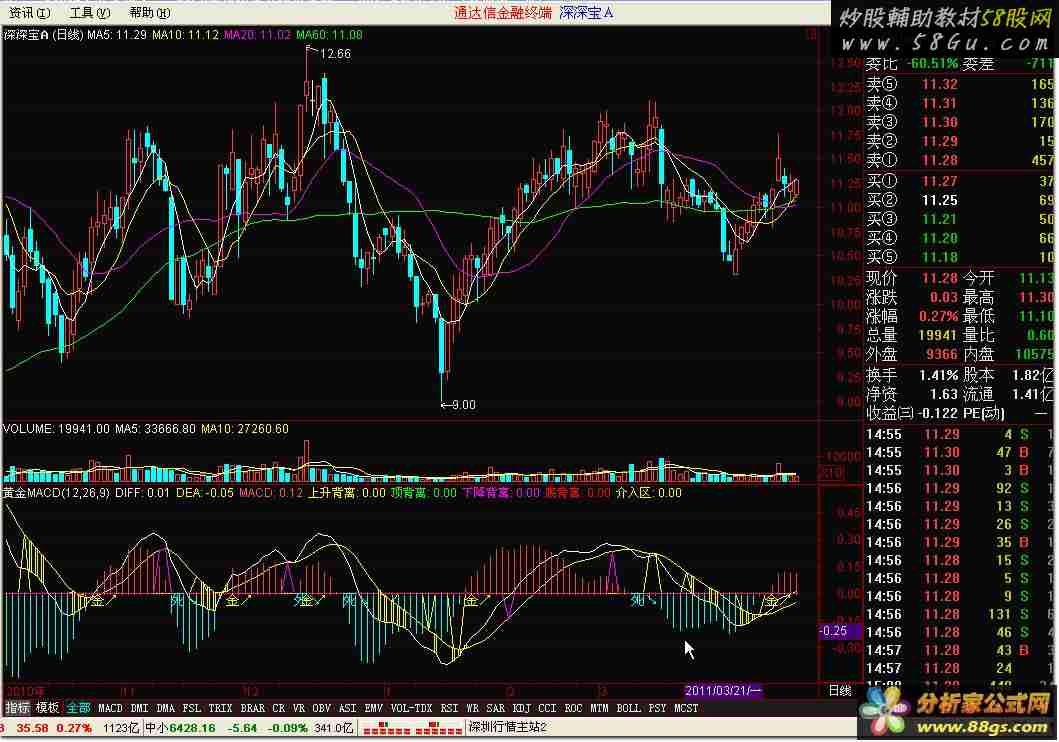Image resolution: width=1059 pixels, height=742 pixels.
Task: Click the 日线 period label at bottom right
Action: click(x=840, y=691)
